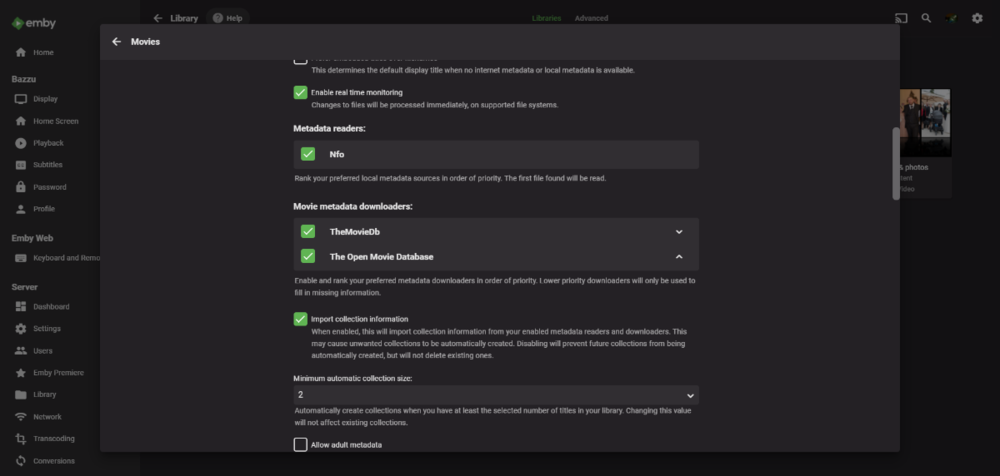Switch to the Advanced tab

point(590,18)
